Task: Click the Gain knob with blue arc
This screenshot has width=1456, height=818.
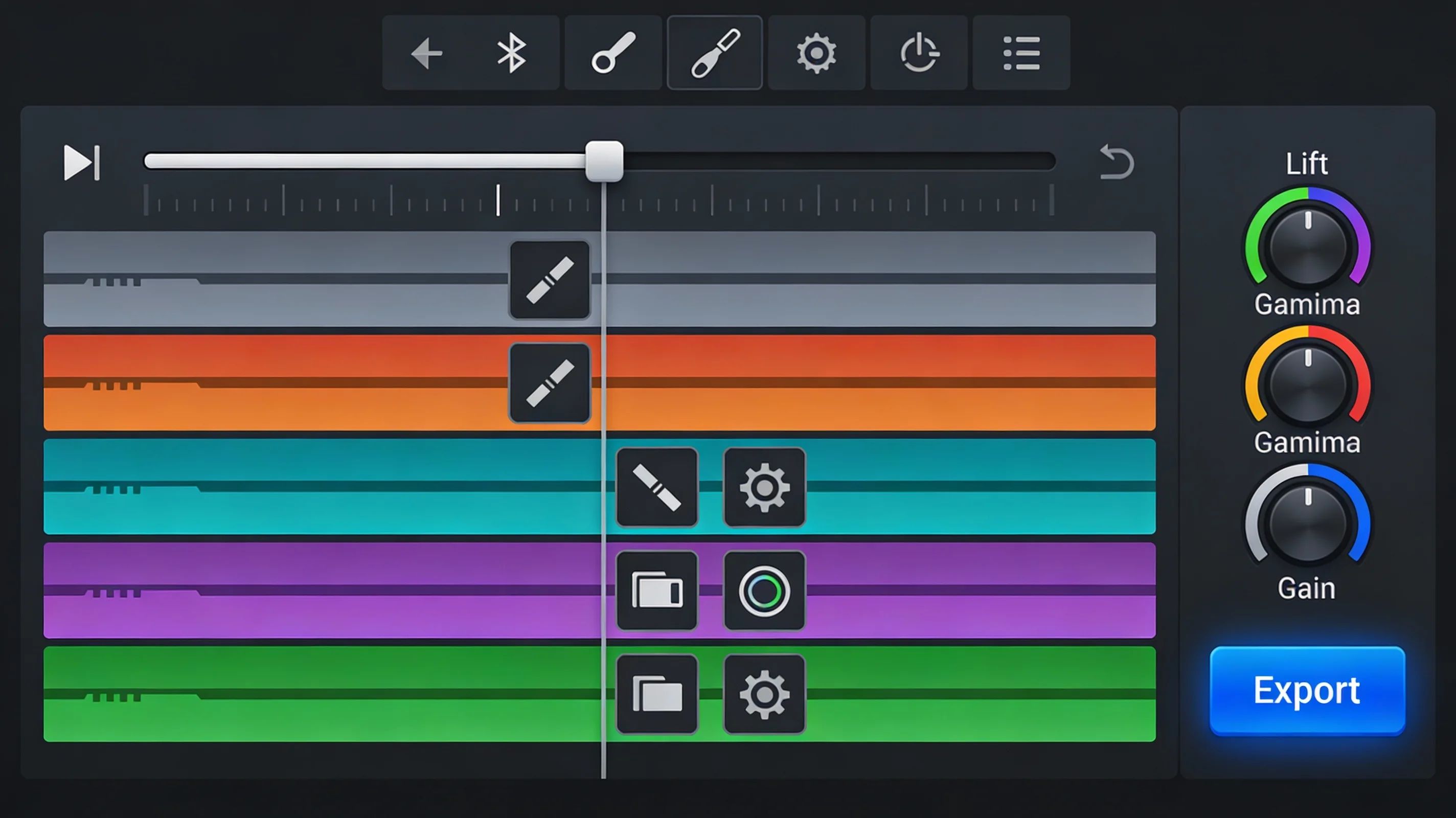Action: click(1308, 523)
